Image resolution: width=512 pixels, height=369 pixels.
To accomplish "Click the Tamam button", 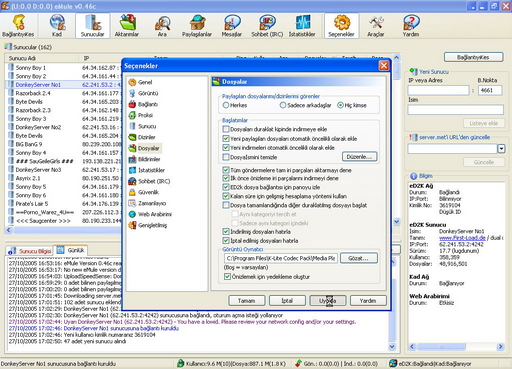I will [247, 301].
